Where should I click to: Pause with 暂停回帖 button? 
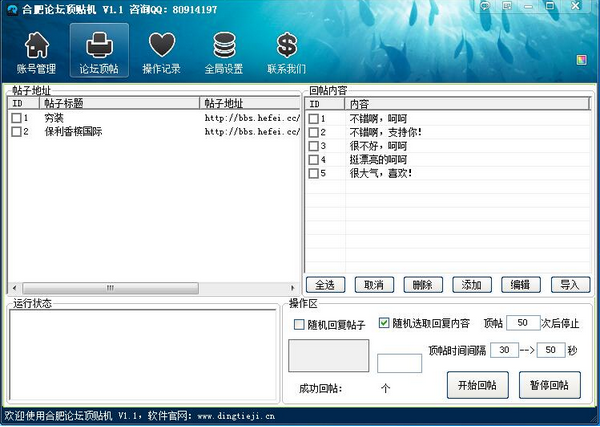(x=549, y=385)
